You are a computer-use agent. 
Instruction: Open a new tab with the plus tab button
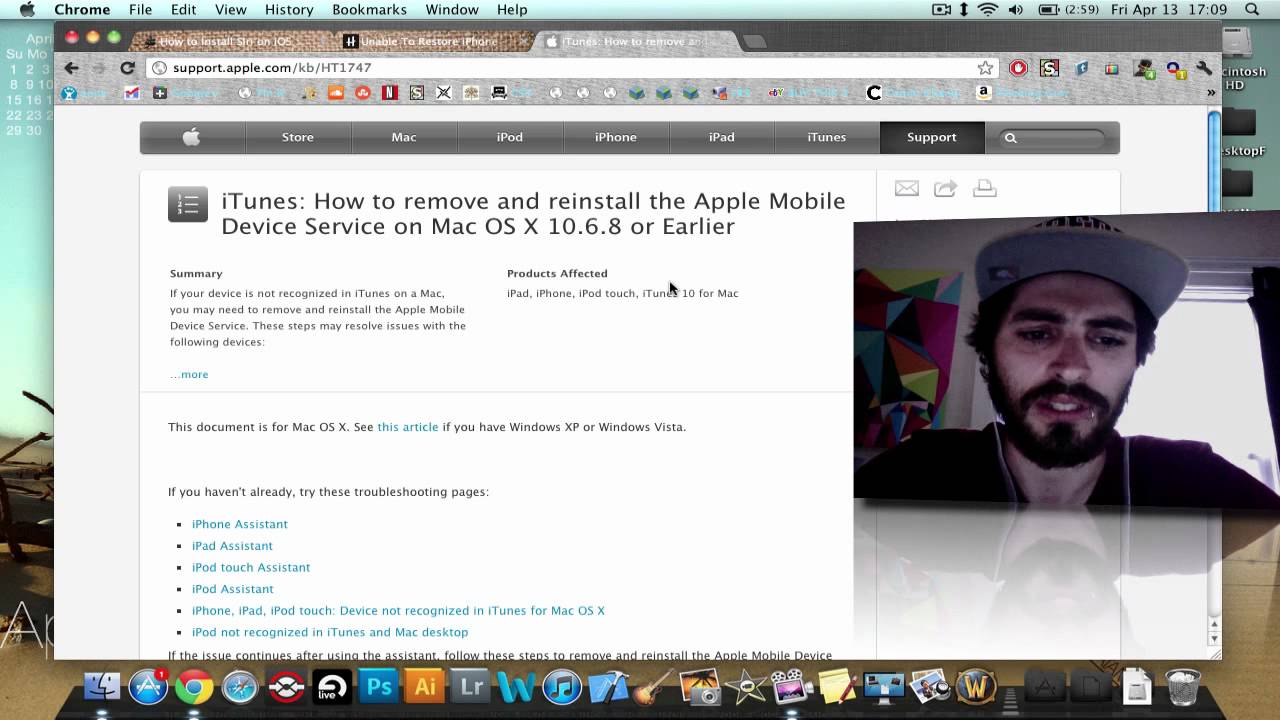pos(755,42)
